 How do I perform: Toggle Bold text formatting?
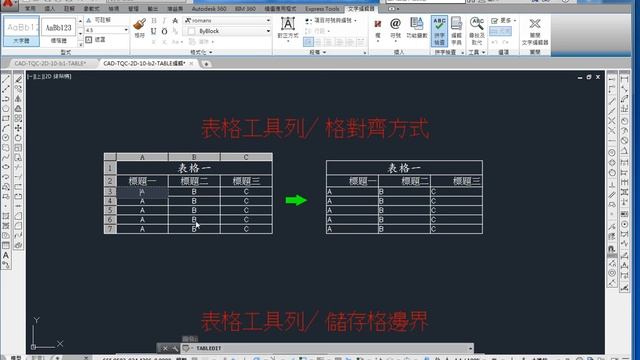click(x=153, y=20)
